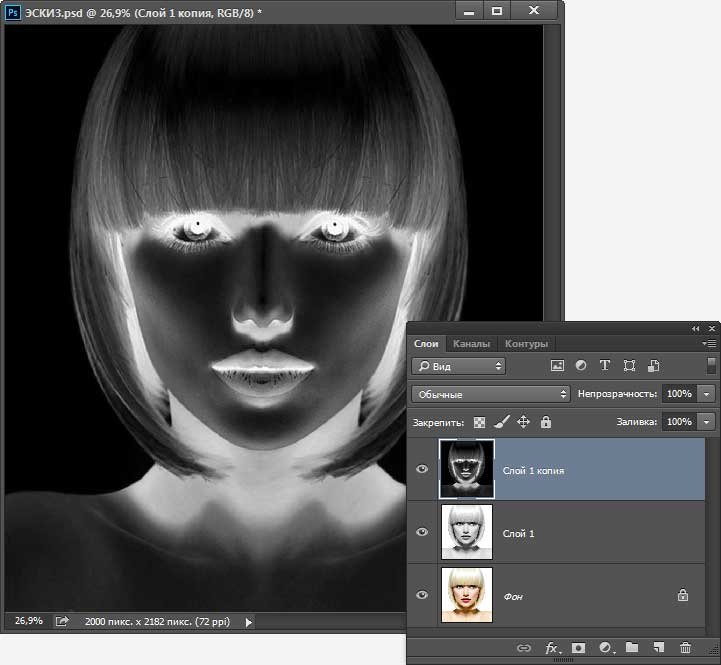The width and height of the screenshot is (721, 665).
Task: Delete layer with trash icon
Action: pyautogui.click(x=685, y=648)
